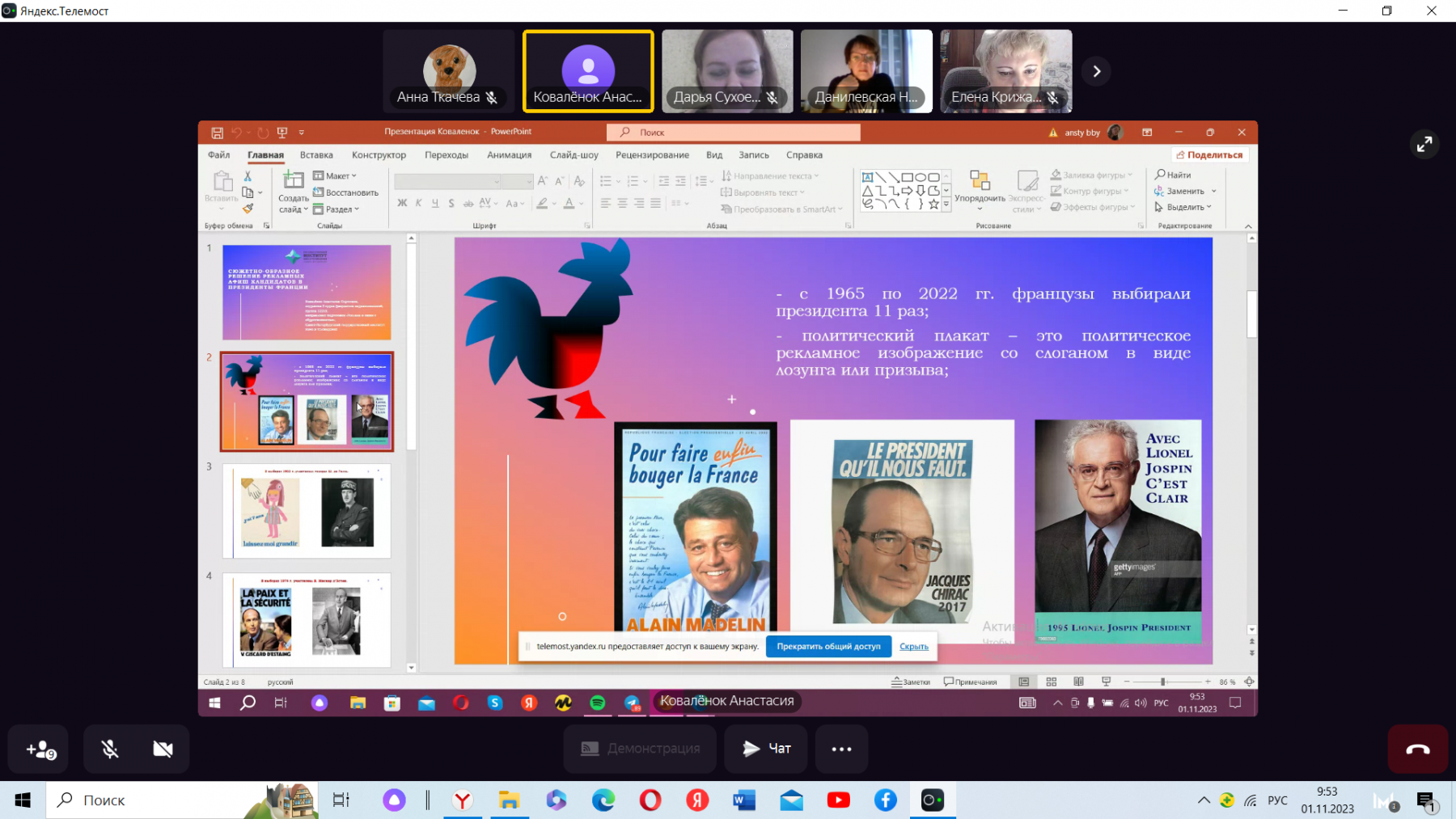Click Создать слайд new slide icon

294,180
